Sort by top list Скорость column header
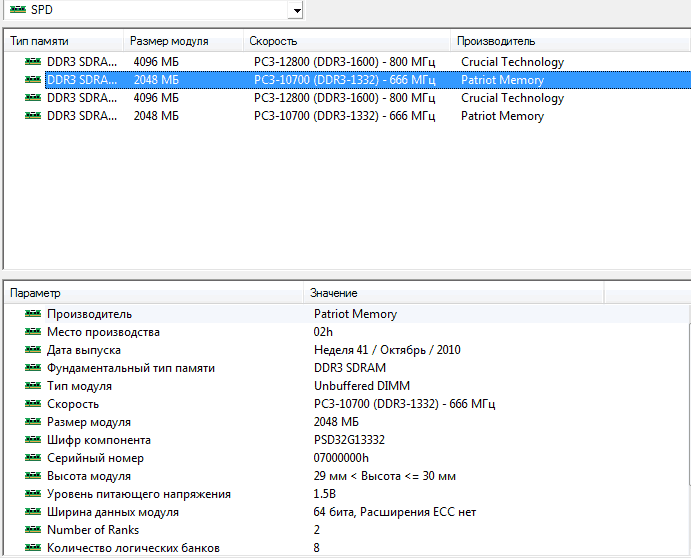The image size is (691, 558). point(346,41)
